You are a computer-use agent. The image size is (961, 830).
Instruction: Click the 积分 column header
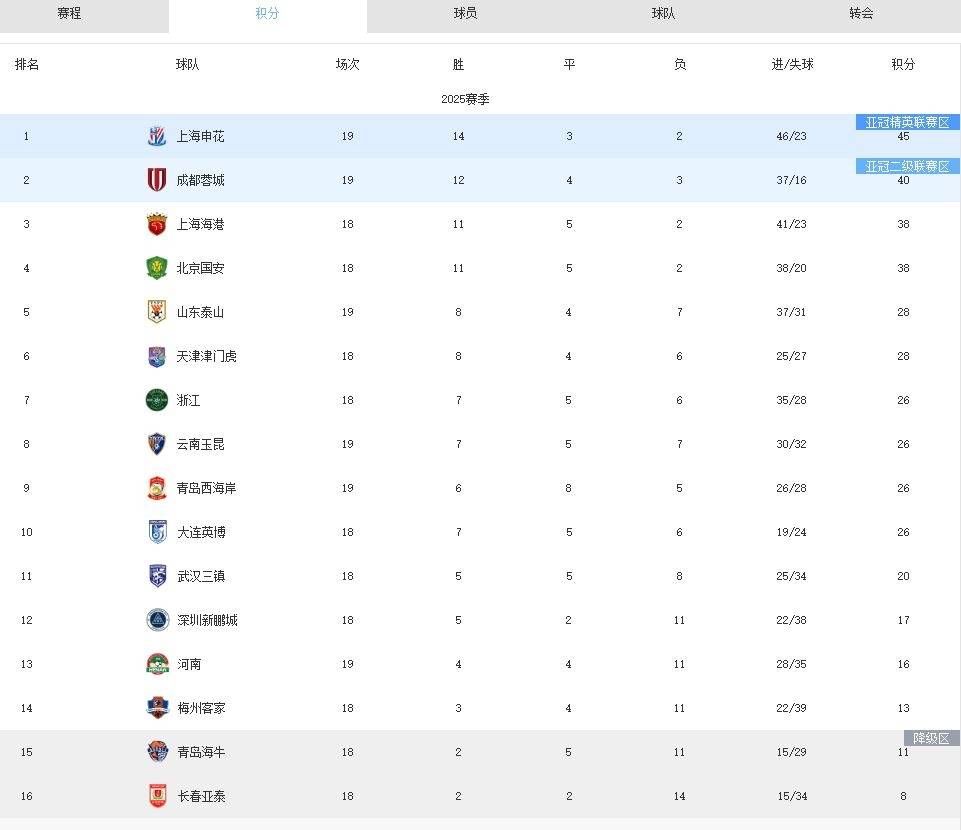[903, 64]
